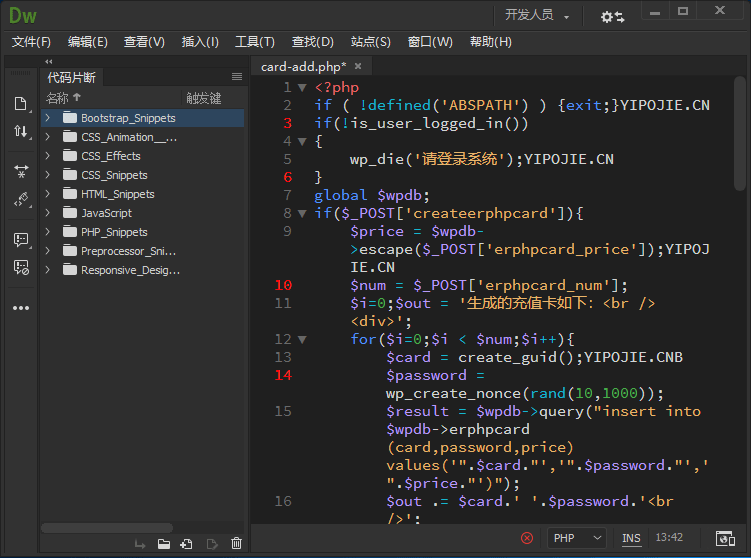Click the red error status icon
The image size is (751, 558).
click(x=527, y=538)
